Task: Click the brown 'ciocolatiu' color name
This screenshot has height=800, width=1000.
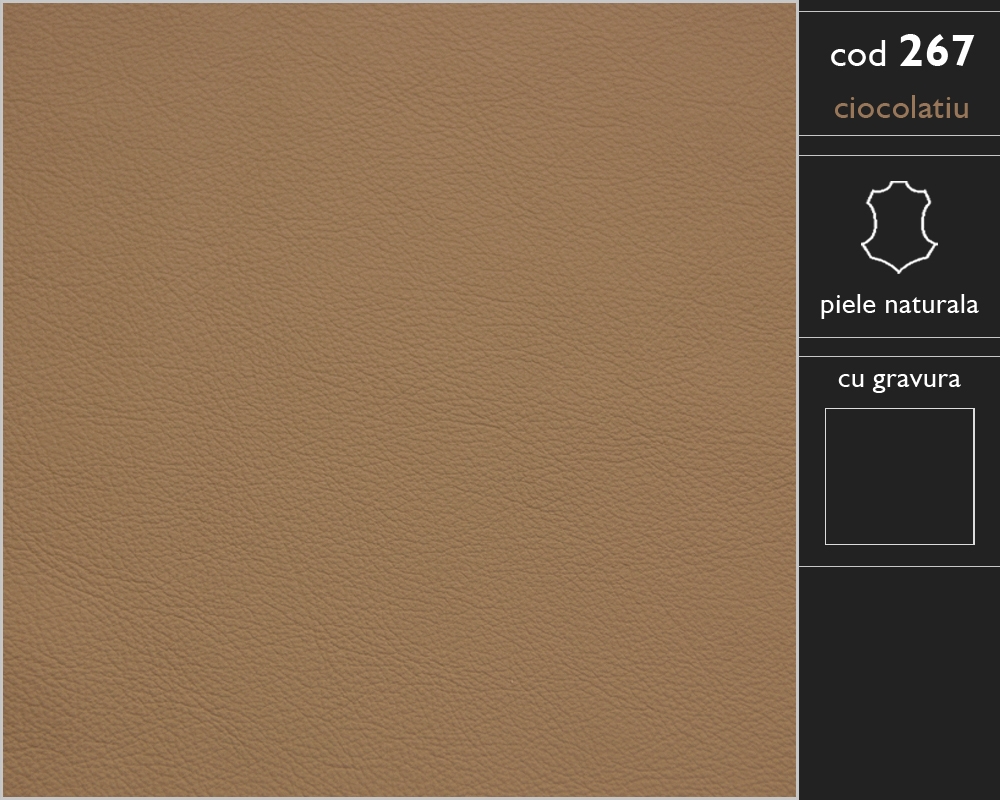Action: coord(901,107)
